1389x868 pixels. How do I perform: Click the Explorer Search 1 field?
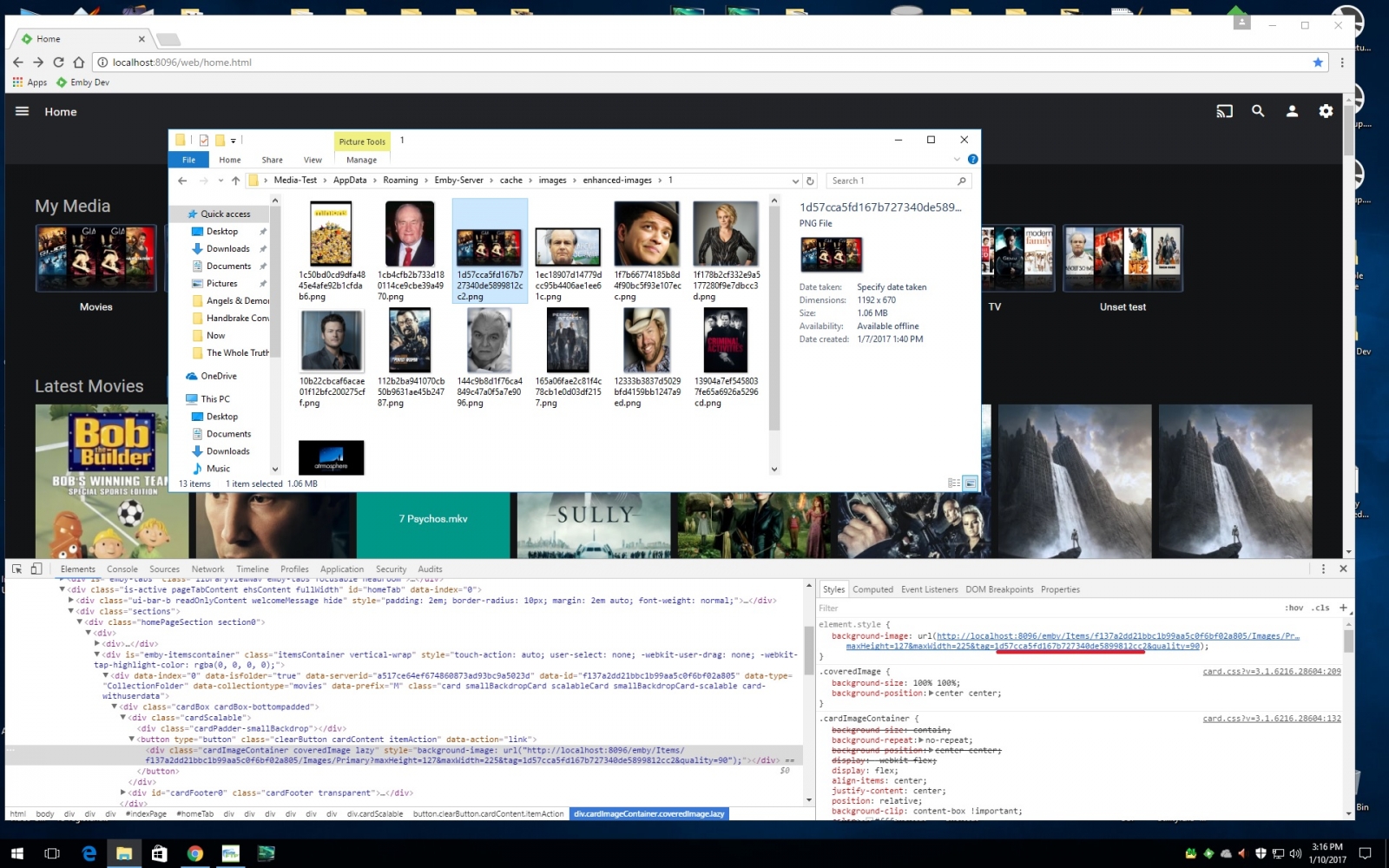(x=890, y=181)
